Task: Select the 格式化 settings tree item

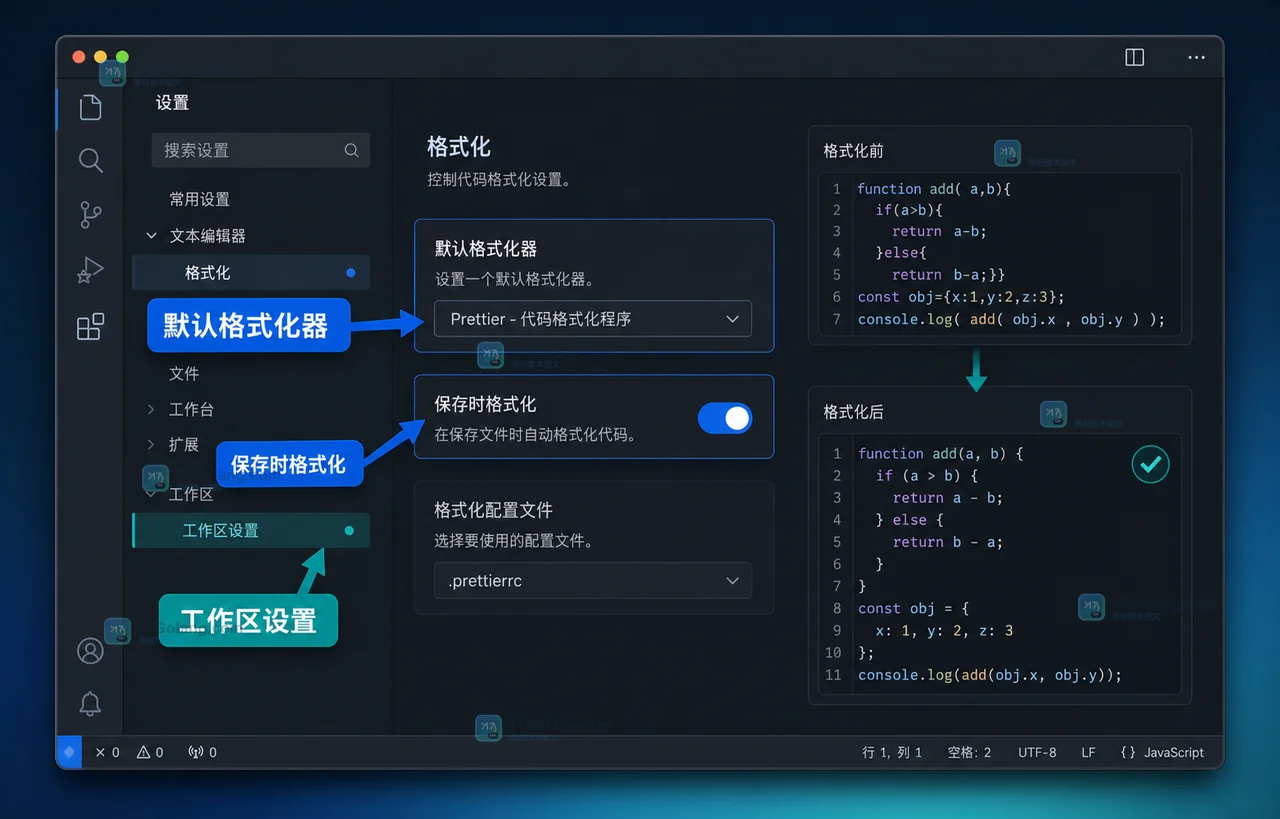Action: coord(251,272)
